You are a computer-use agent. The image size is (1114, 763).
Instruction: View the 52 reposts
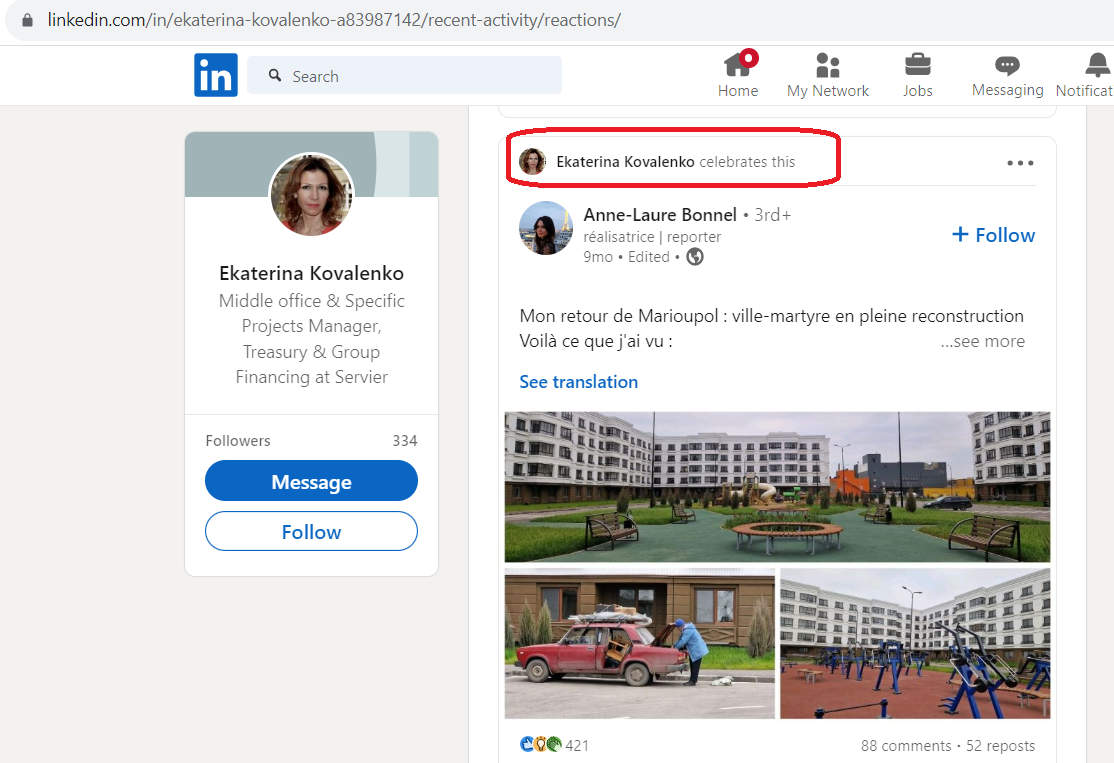pos(1000,745)
